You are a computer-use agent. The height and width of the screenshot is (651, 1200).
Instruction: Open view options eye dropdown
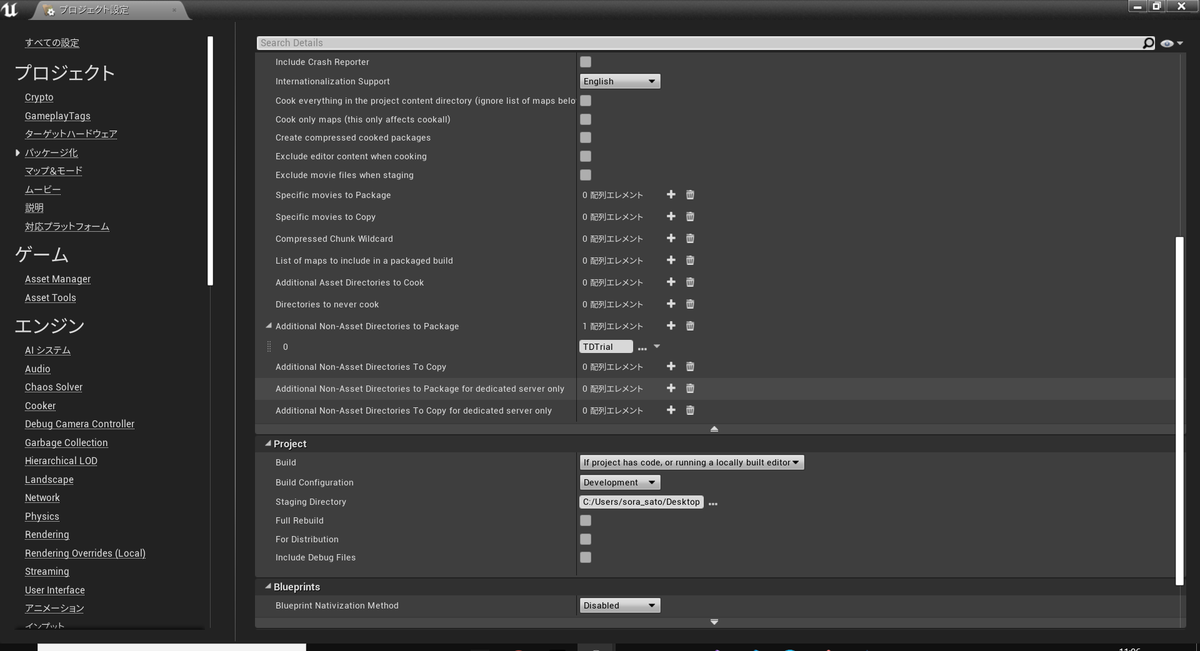(x=1173, y=44)
